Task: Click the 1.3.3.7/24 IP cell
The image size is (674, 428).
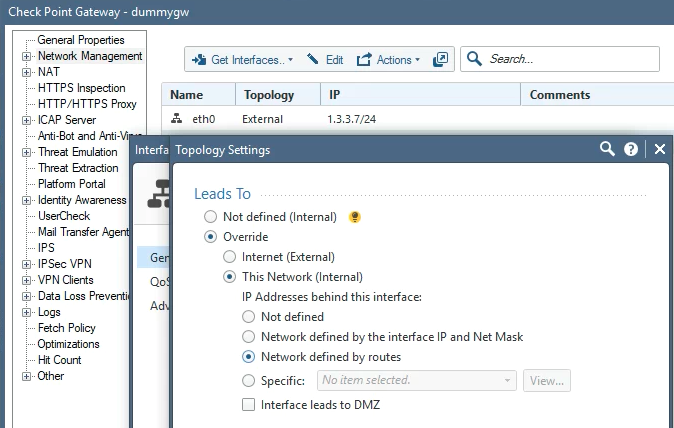Action: click(352, 119)
